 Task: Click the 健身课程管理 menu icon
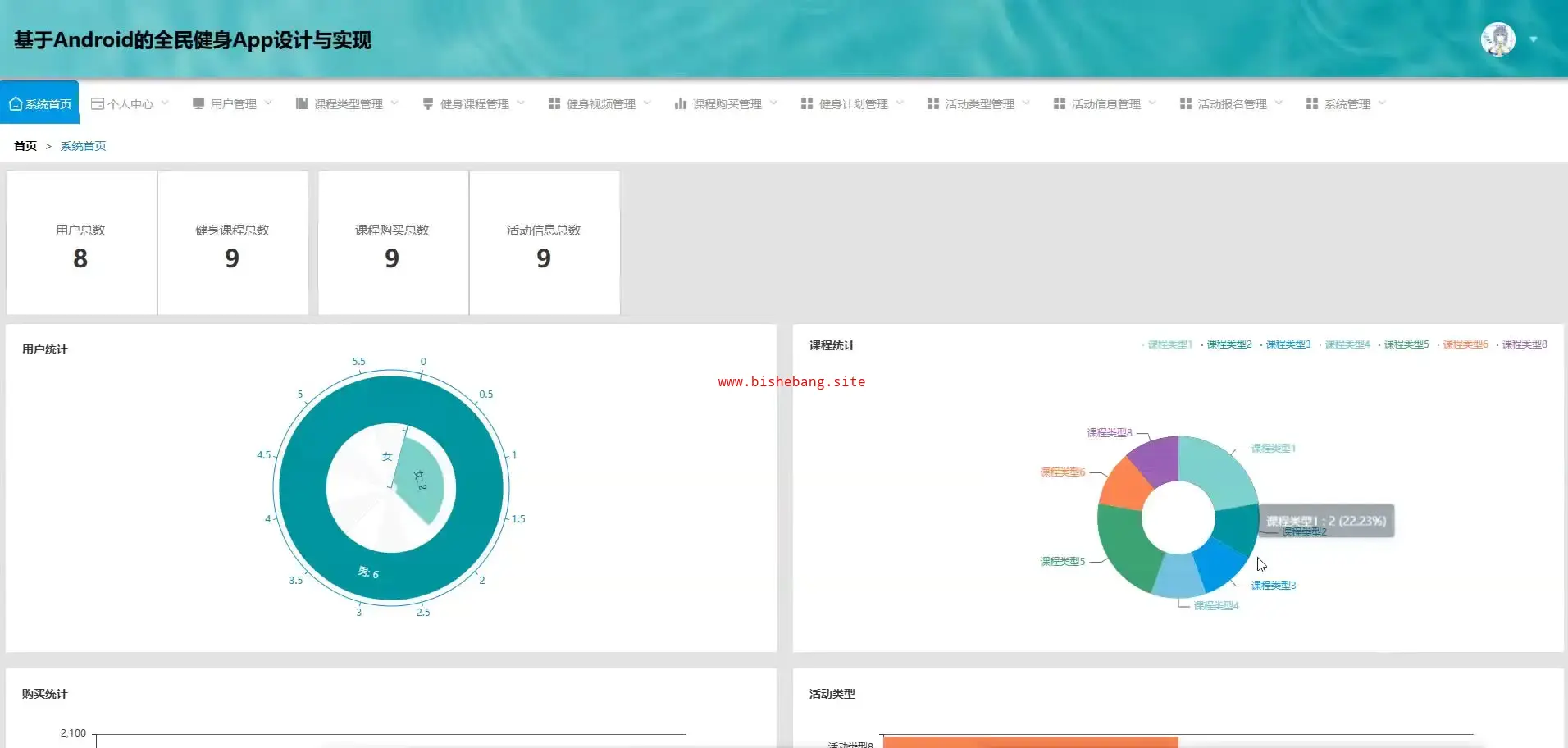pos(428,104)
